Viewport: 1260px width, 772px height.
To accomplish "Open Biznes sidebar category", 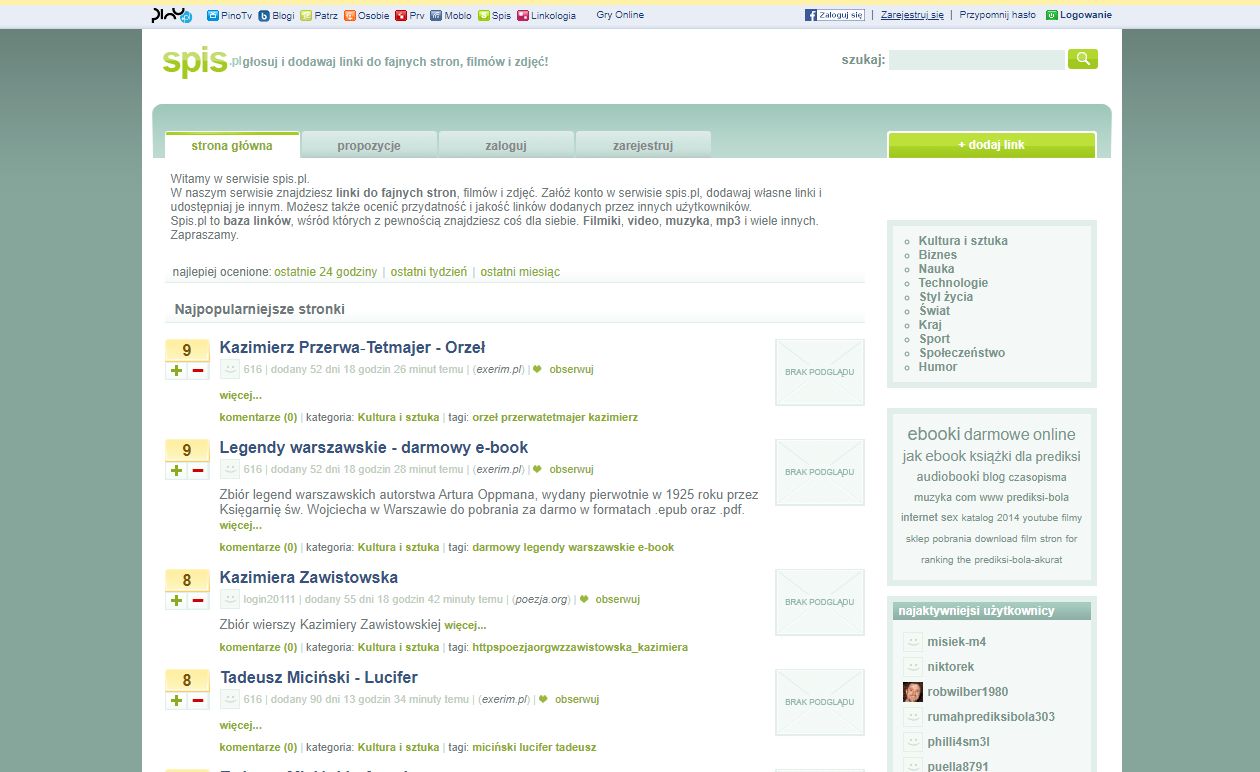I will pos(938,255).
